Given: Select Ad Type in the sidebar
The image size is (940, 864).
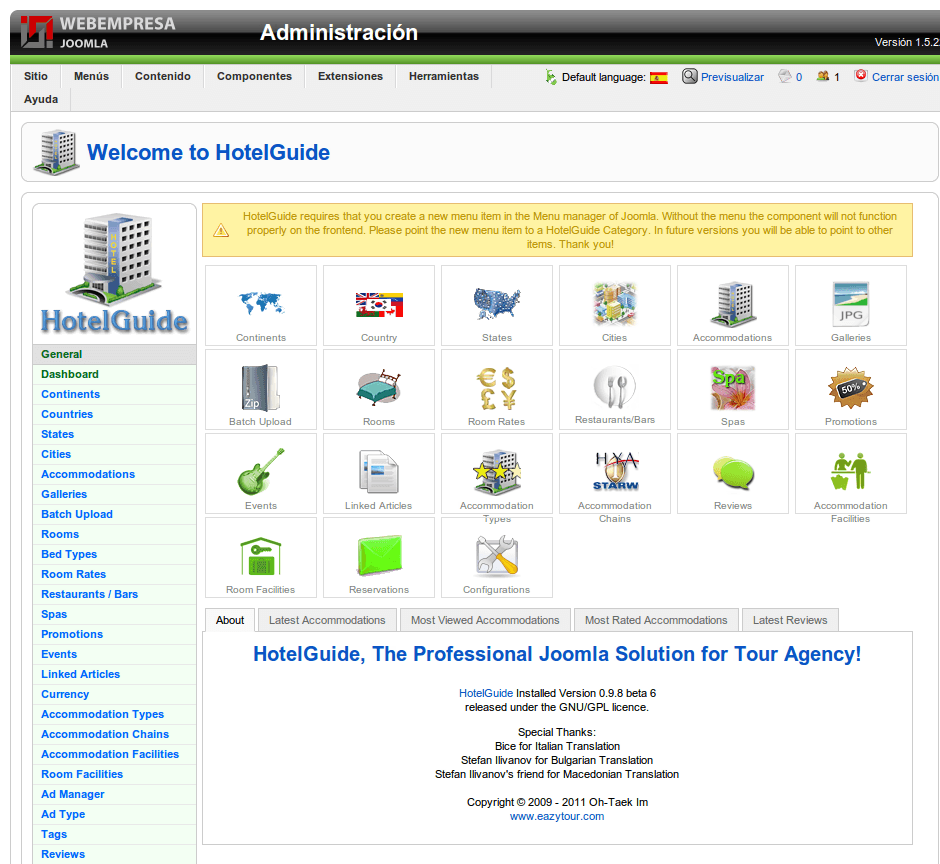Looking at the screenshot, I should pos(115,814).
